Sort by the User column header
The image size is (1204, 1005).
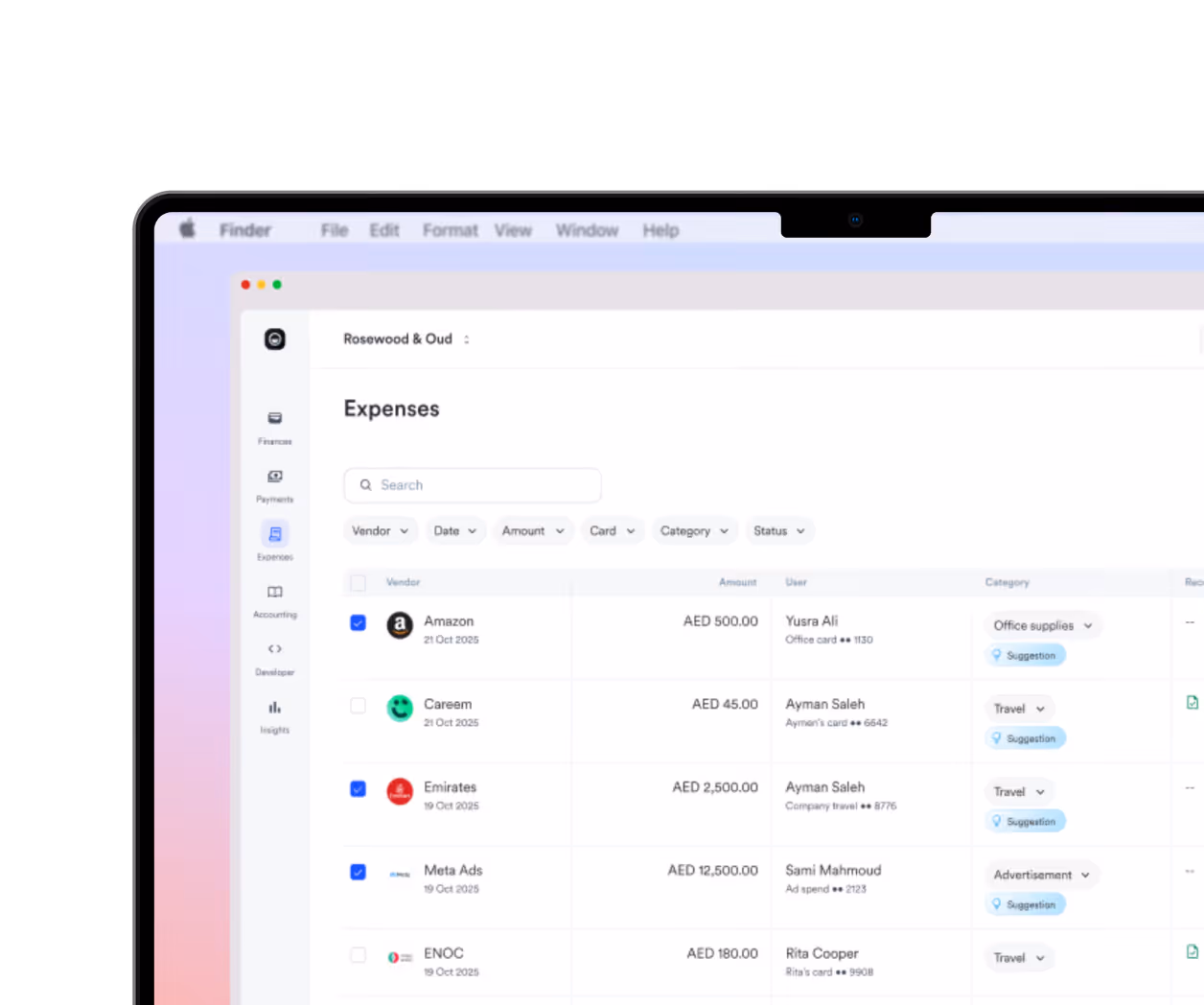click(796, 582)
